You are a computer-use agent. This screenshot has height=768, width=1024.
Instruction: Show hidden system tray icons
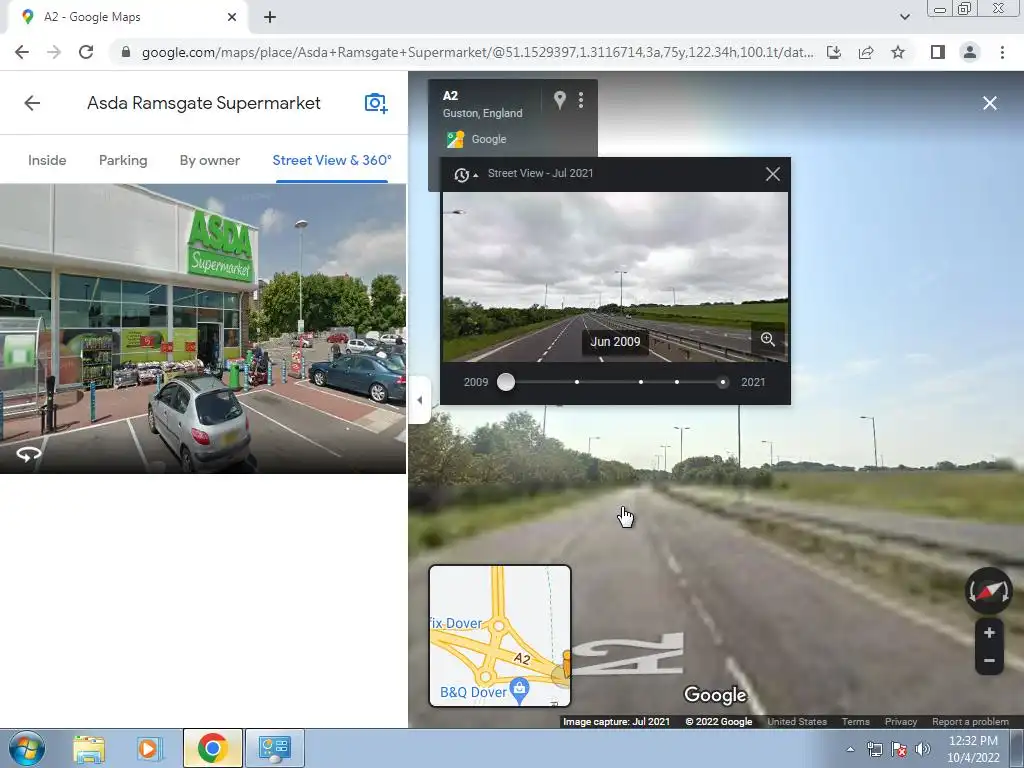coord(850,749)
